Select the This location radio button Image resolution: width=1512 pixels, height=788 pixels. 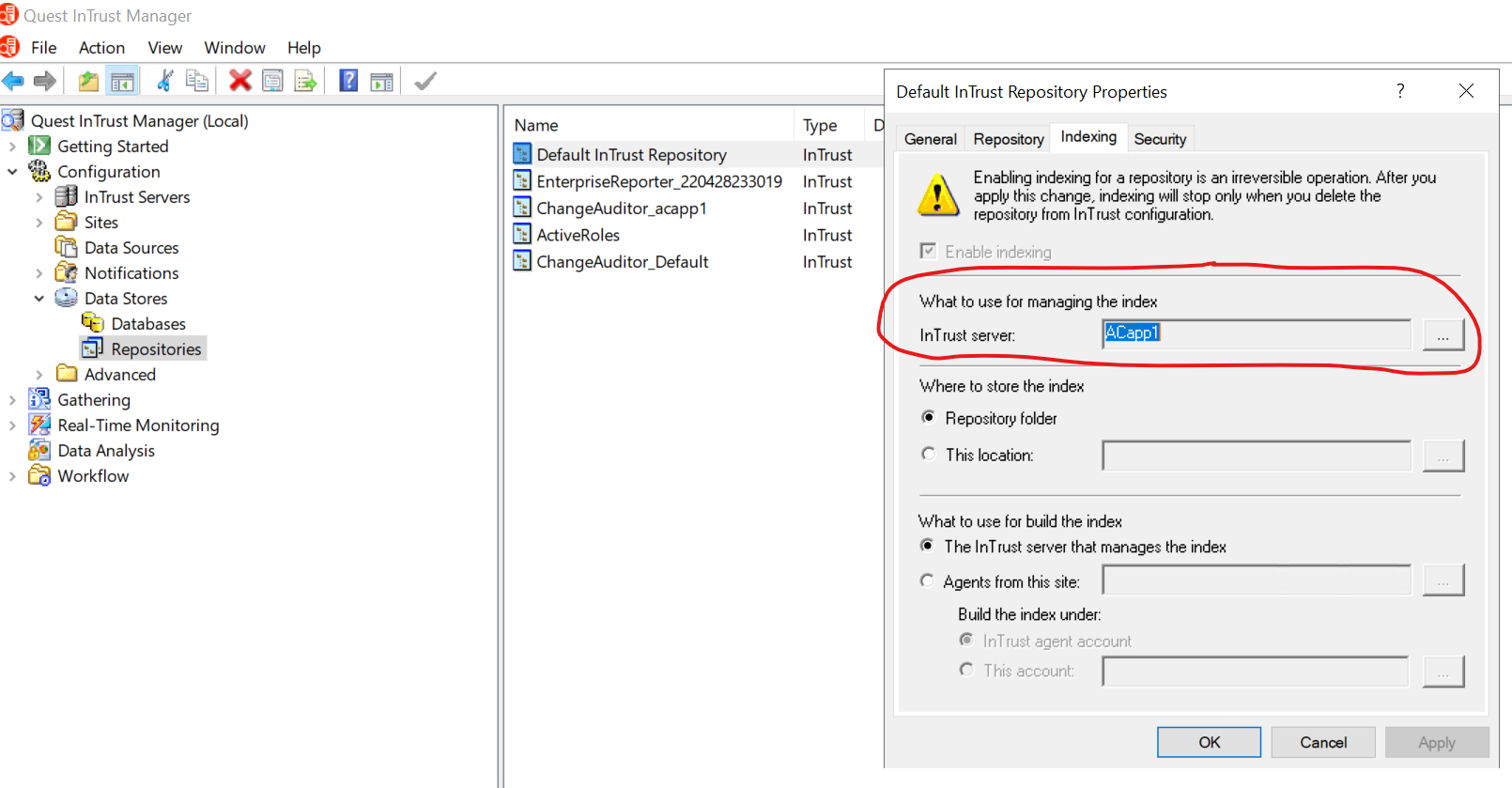(x=928, y=454)
